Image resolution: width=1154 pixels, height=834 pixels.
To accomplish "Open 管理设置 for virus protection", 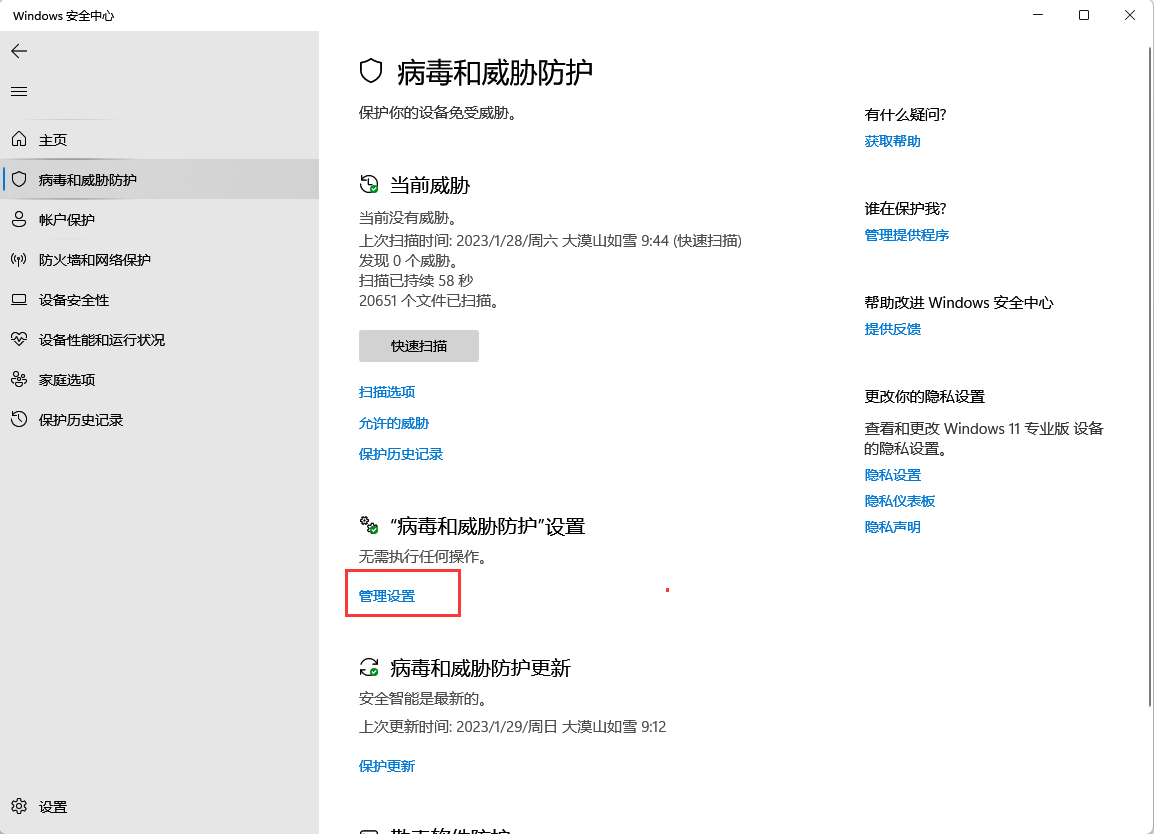I will point(385,593).
